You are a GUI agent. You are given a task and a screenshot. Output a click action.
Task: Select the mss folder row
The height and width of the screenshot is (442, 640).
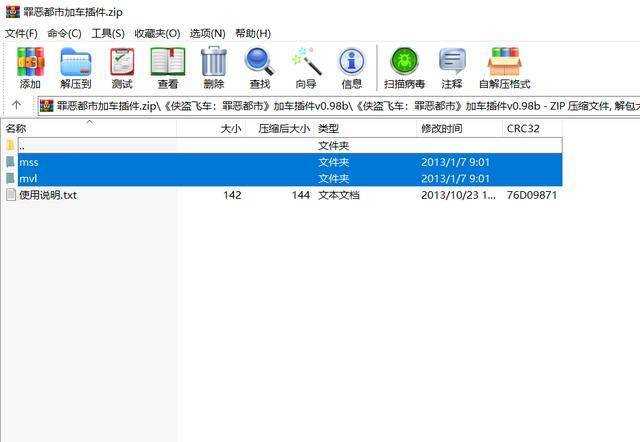(290, 162)
